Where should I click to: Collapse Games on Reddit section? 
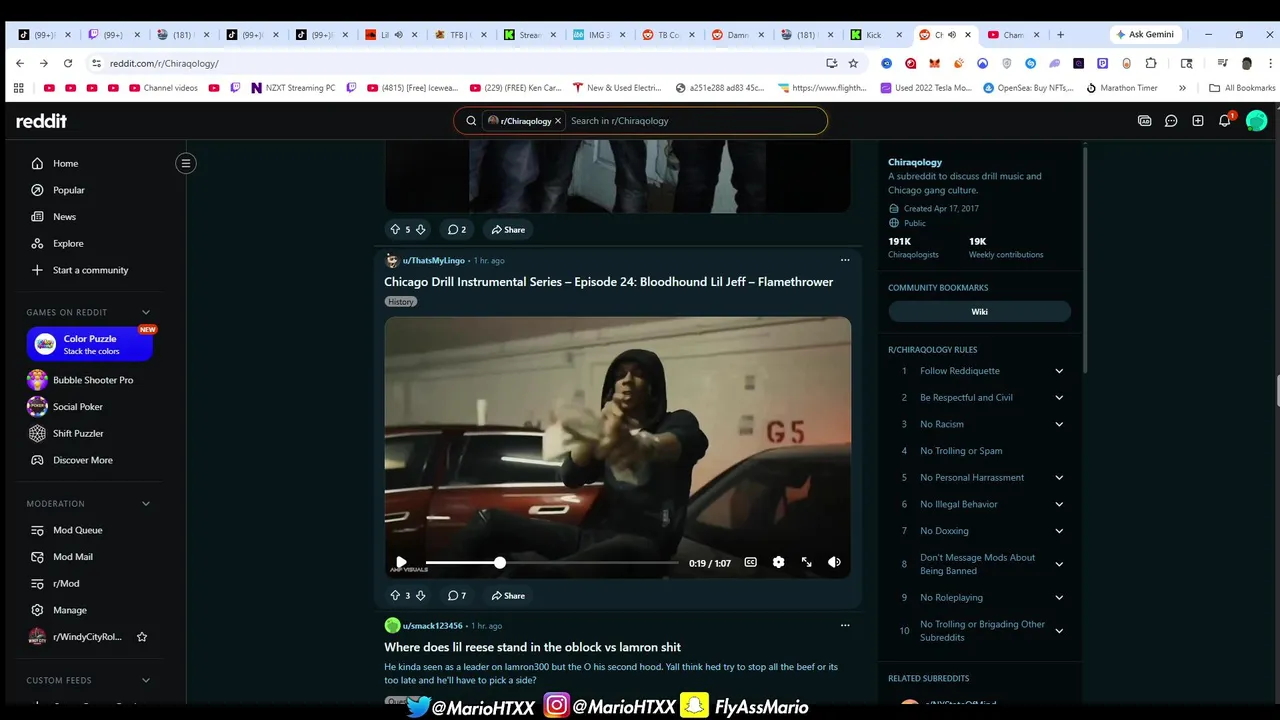[x=146, y=312]
